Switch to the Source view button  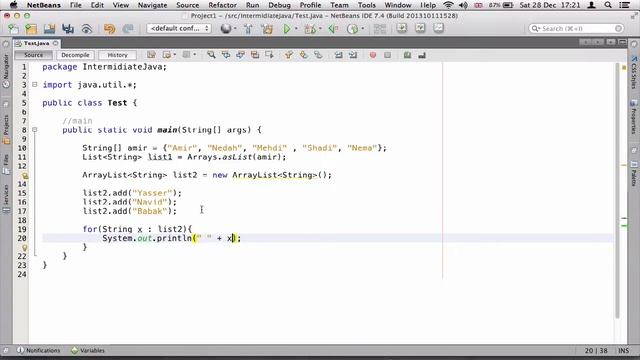(x=33, y=55)
